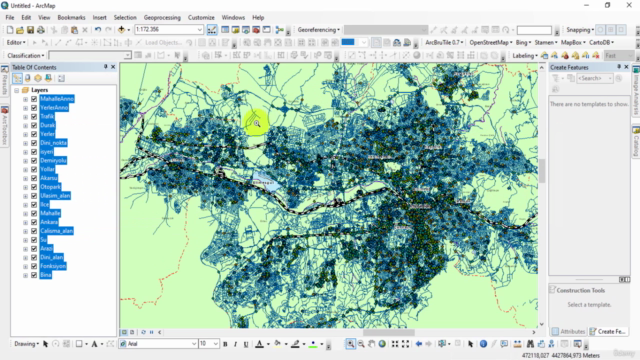Click the blue color swatch in toolbar

tap(348, 42)
